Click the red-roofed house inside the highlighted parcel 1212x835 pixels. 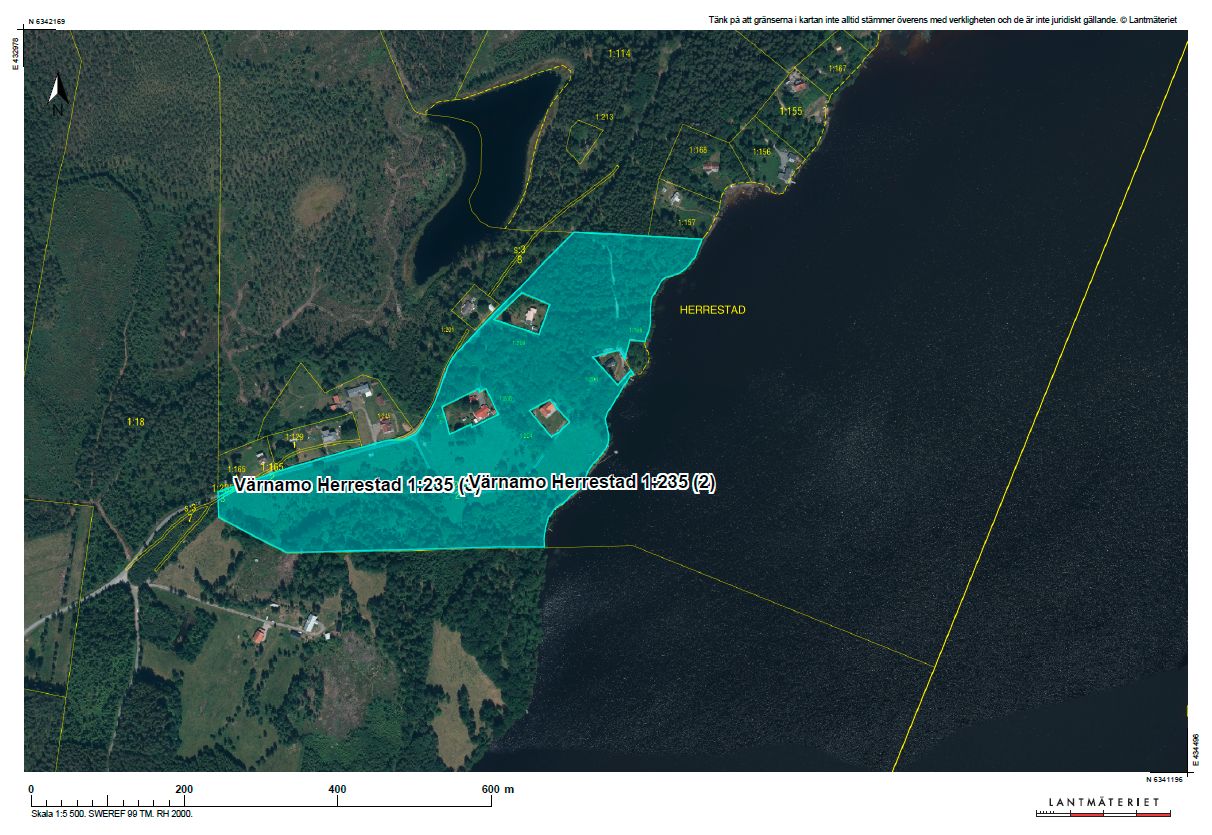pyautogui.click(x=546, y=411)
